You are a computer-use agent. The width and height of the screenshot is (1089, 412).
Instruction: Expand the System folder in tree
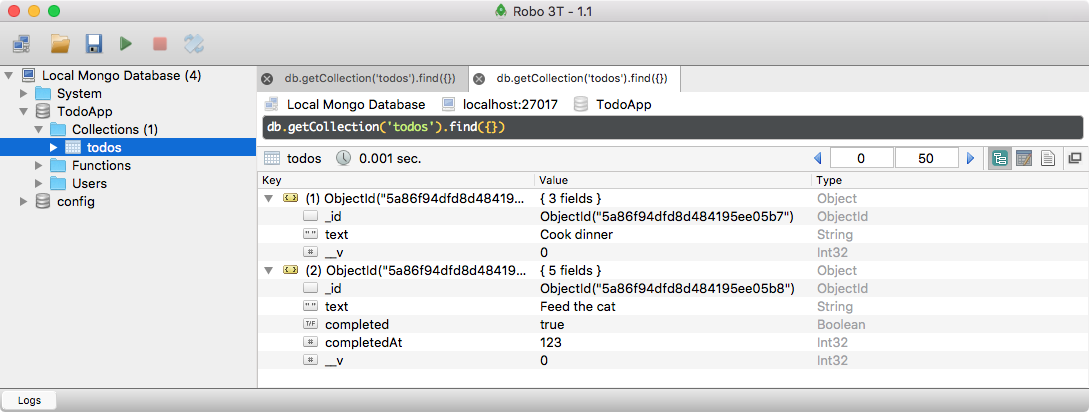pos(24,93)
